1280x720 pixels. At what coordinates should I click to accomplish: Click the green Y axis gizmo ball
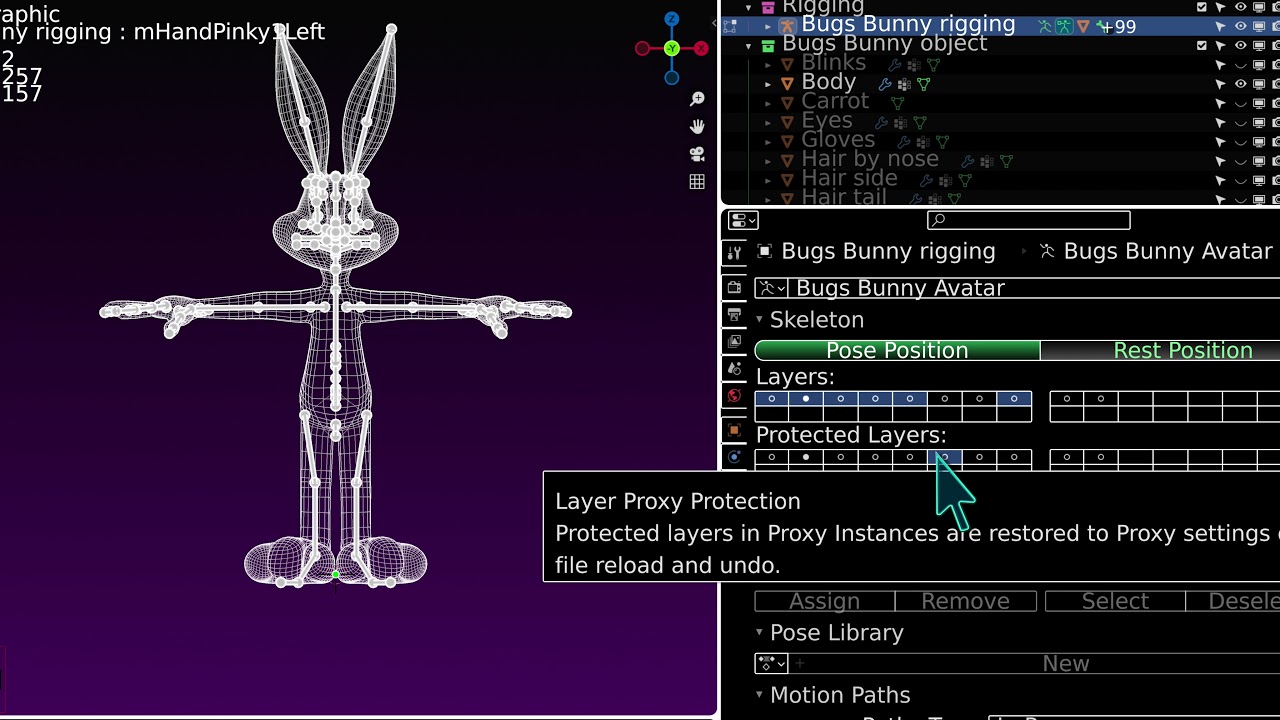pyautogui.click(x=672, y=48)
